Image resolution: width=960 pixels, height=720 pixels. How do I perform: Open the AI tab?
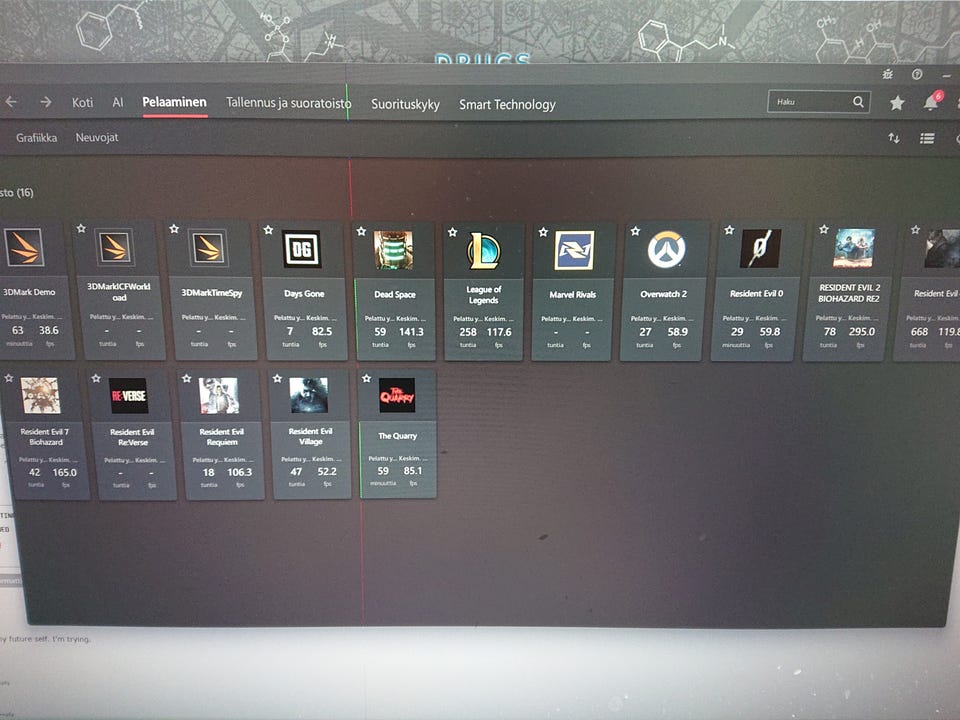coord(118,102)
